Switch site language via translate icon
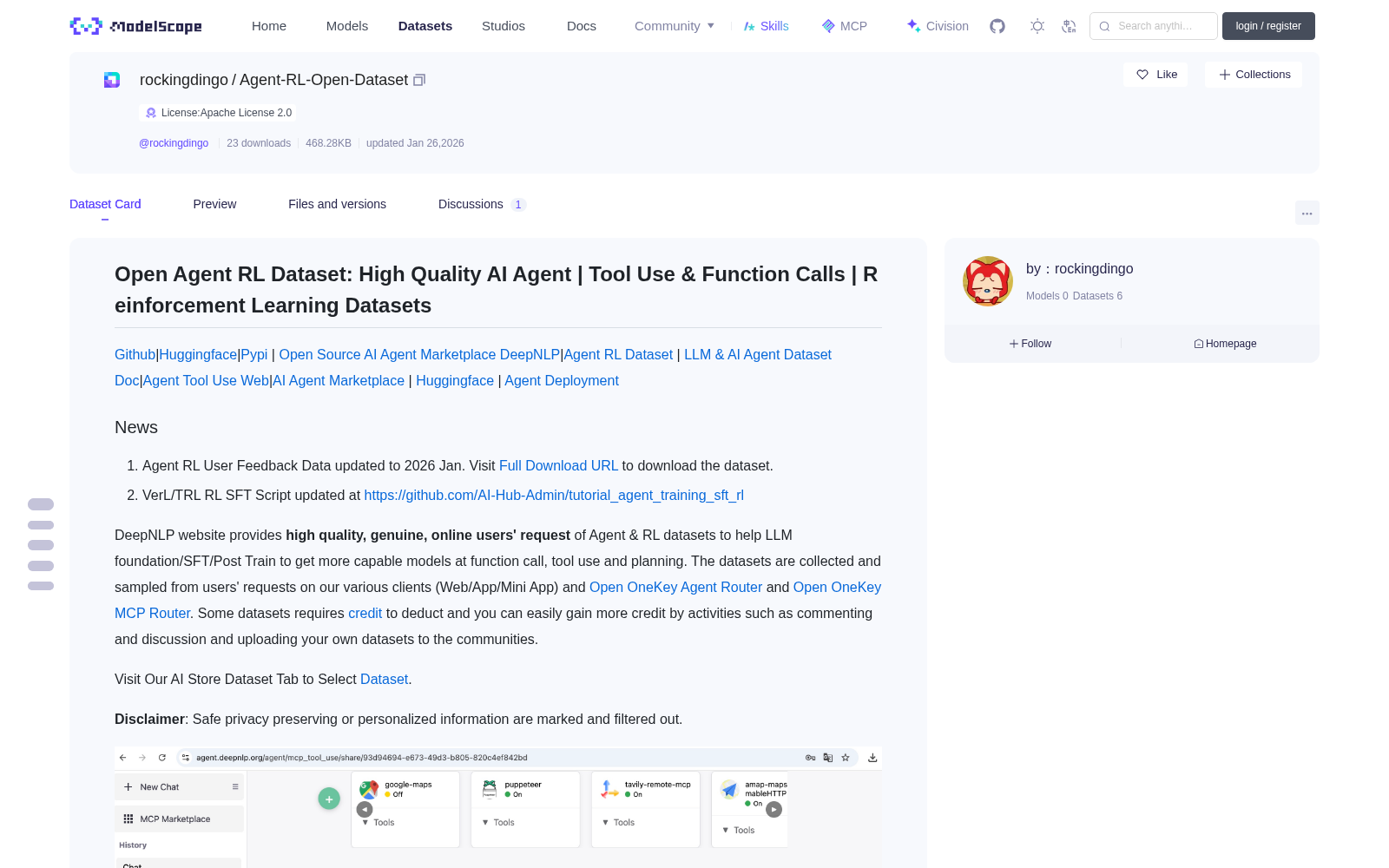 (1069, 26)
